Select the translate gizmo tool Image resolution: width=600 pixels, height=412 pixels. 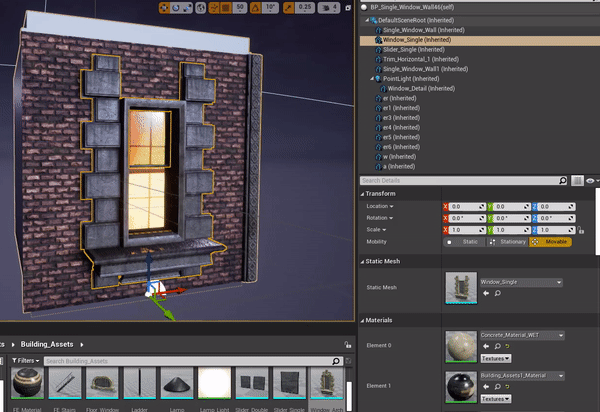pyautogui.click(x=164, y=8)
